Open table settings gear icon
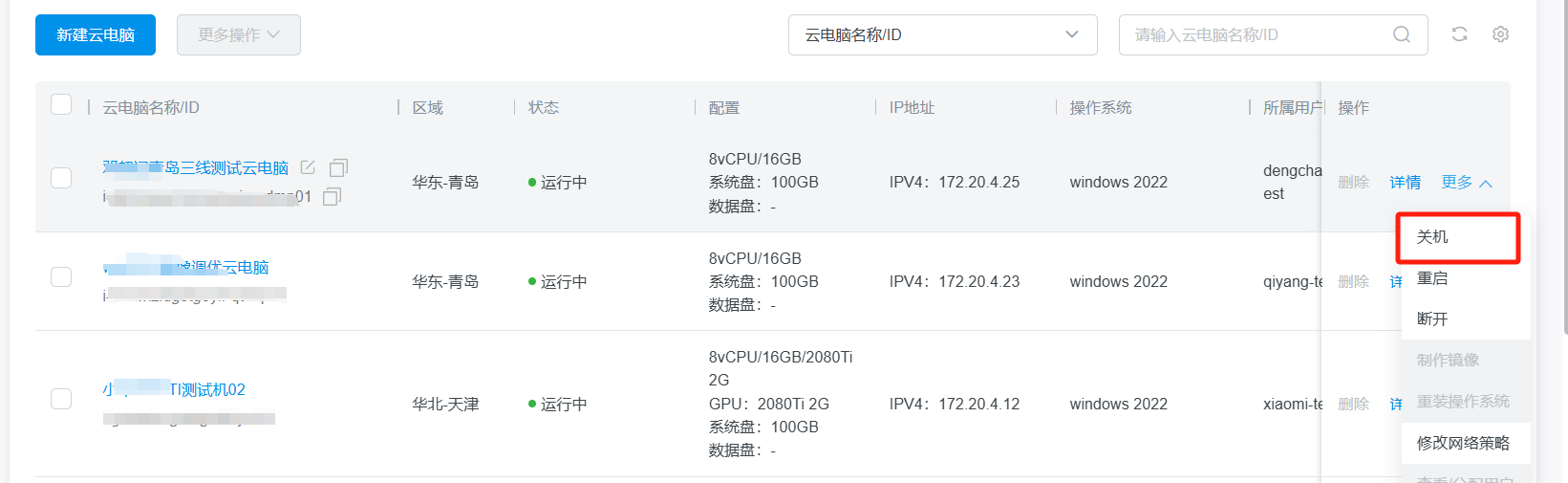Screen dimensions: 1568x483 point(1500,34)
